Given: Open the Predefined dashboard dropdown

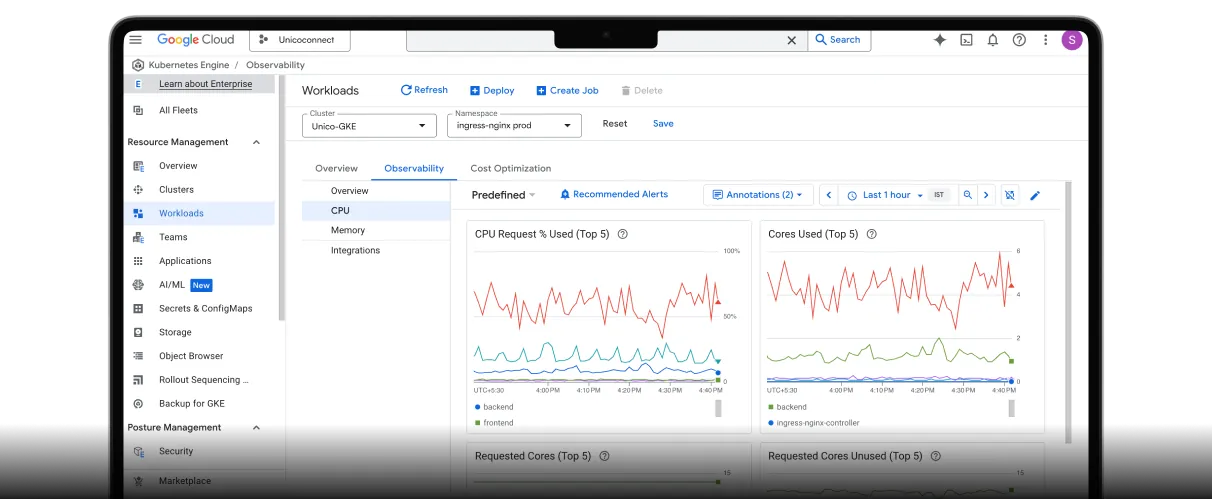Looking at the screenshot, I should click(x=503, y=195).
